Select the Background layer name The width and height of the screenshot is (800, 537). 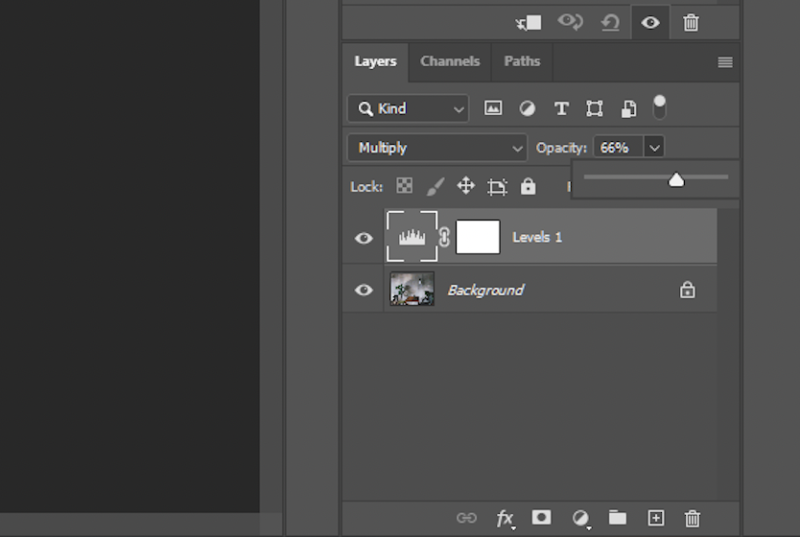tap(486, 290)
